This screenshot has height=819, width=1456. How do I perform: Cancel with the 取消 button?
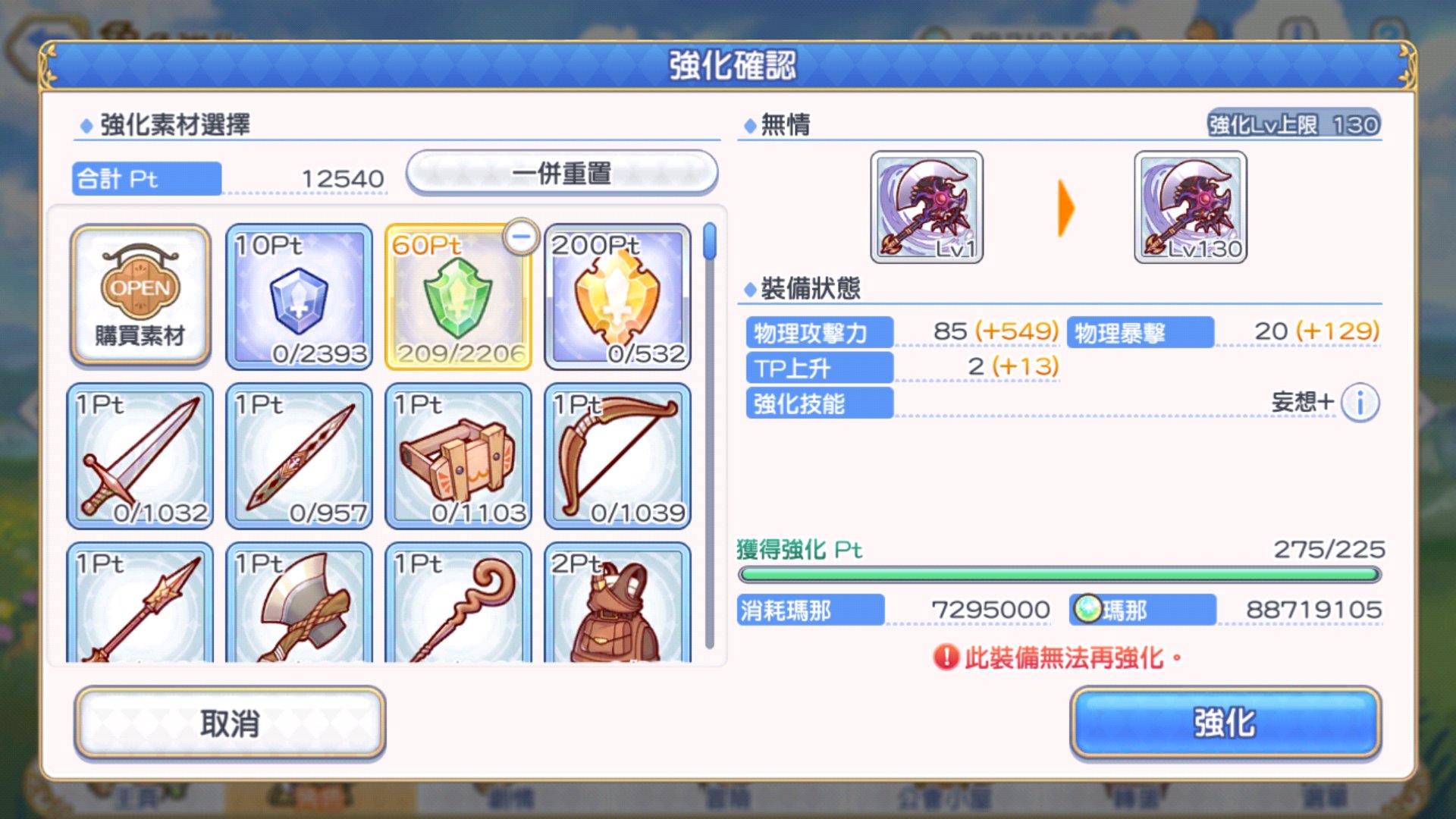point(230,723)
